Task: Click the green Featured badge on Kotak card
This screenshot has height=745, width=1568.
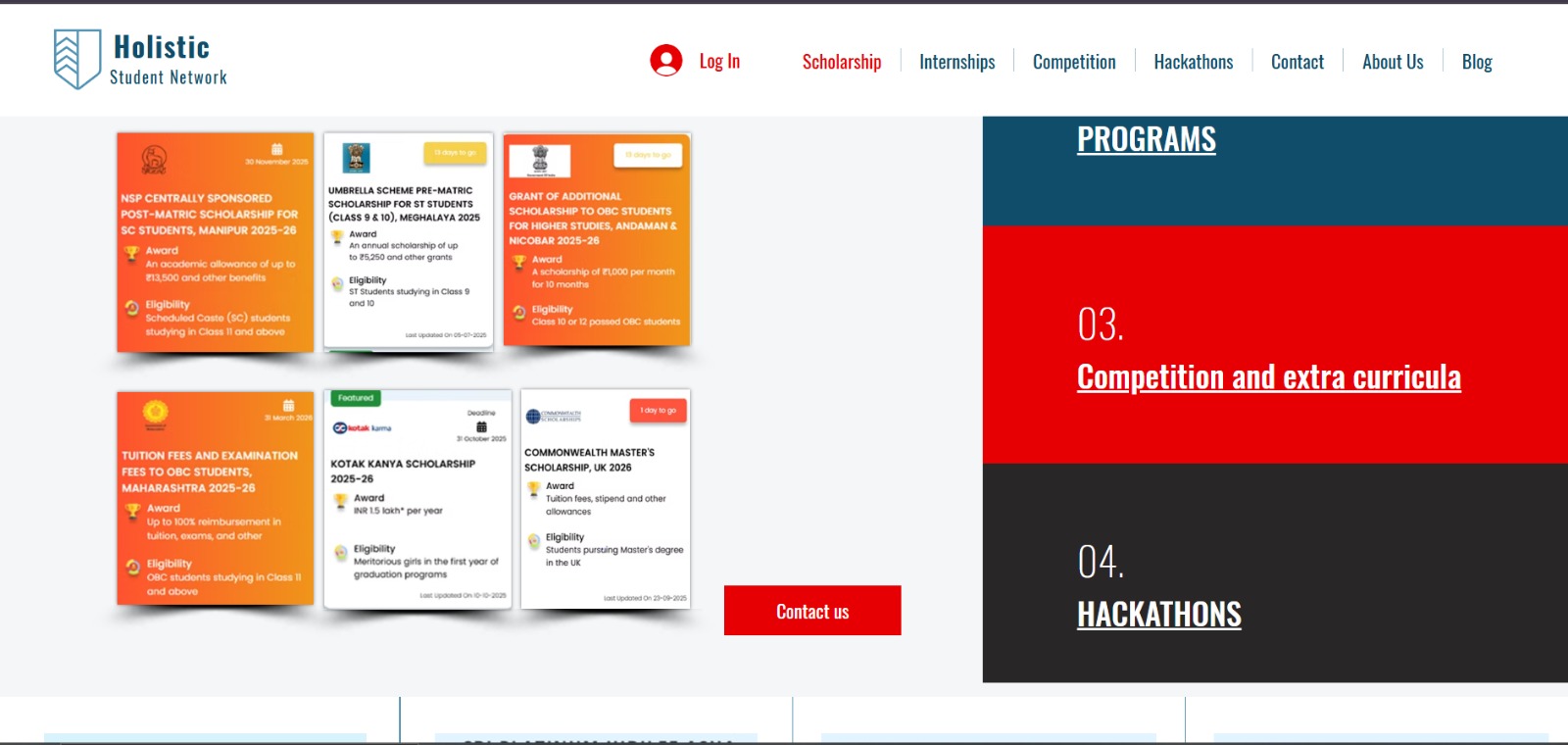Action: [x=356, y=398]
